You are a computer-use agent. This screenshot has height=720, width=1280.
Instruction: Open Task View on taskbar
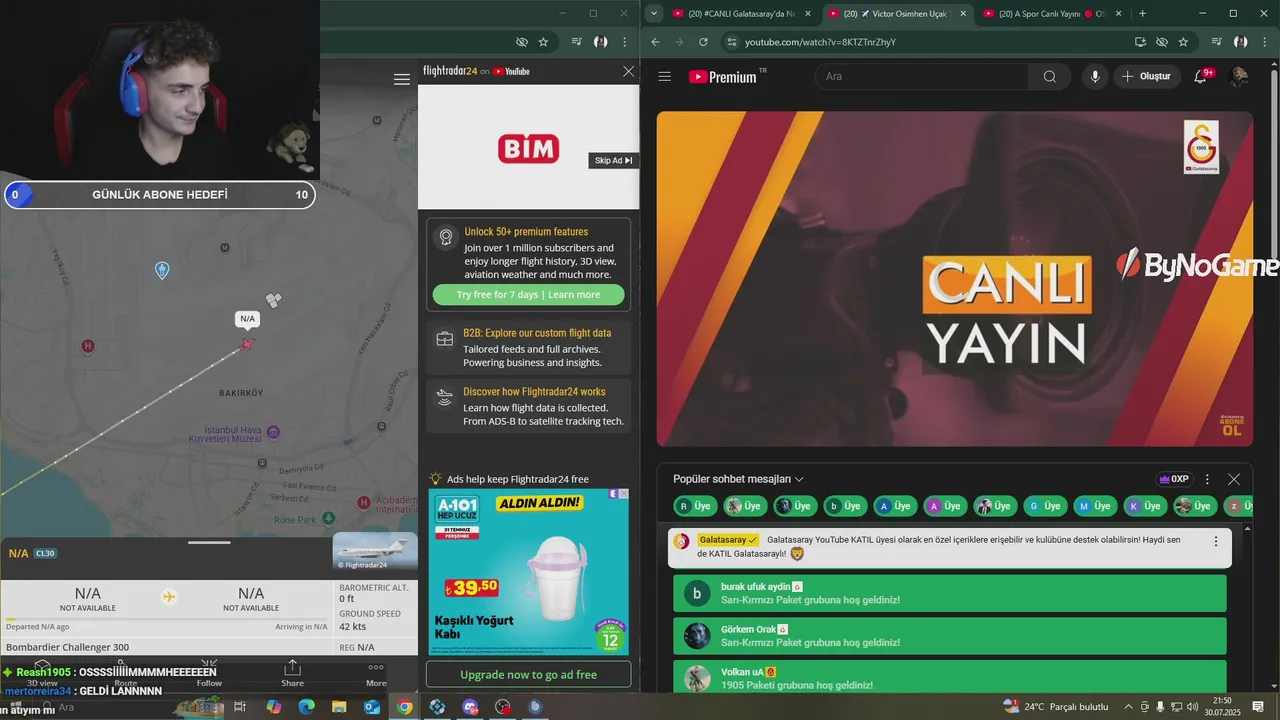pos(240,707)
